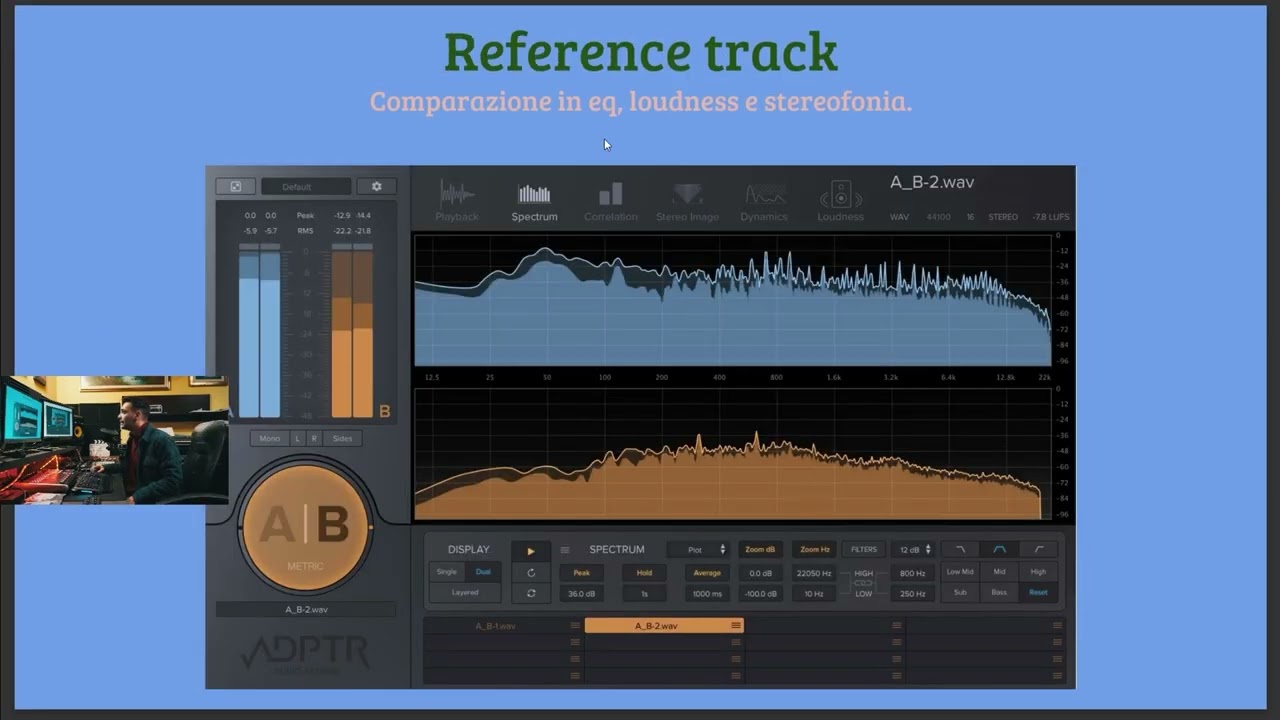Image resolution: width=1280 pixels, height=720 pixels.
Task: Switch to the Correlation meter icon
Action: coord(610,194)
